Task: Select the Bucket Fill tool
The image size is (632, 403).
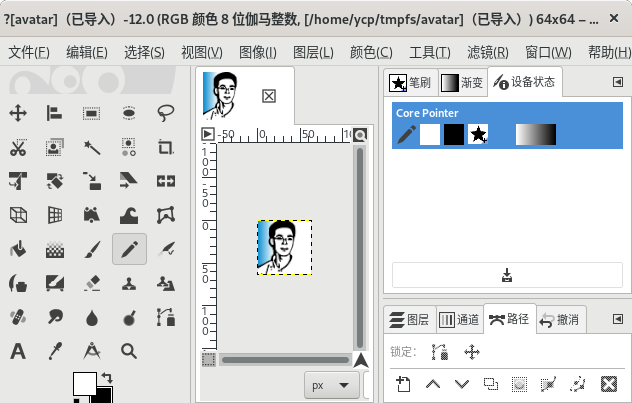Action: click(x=18, y=249)
